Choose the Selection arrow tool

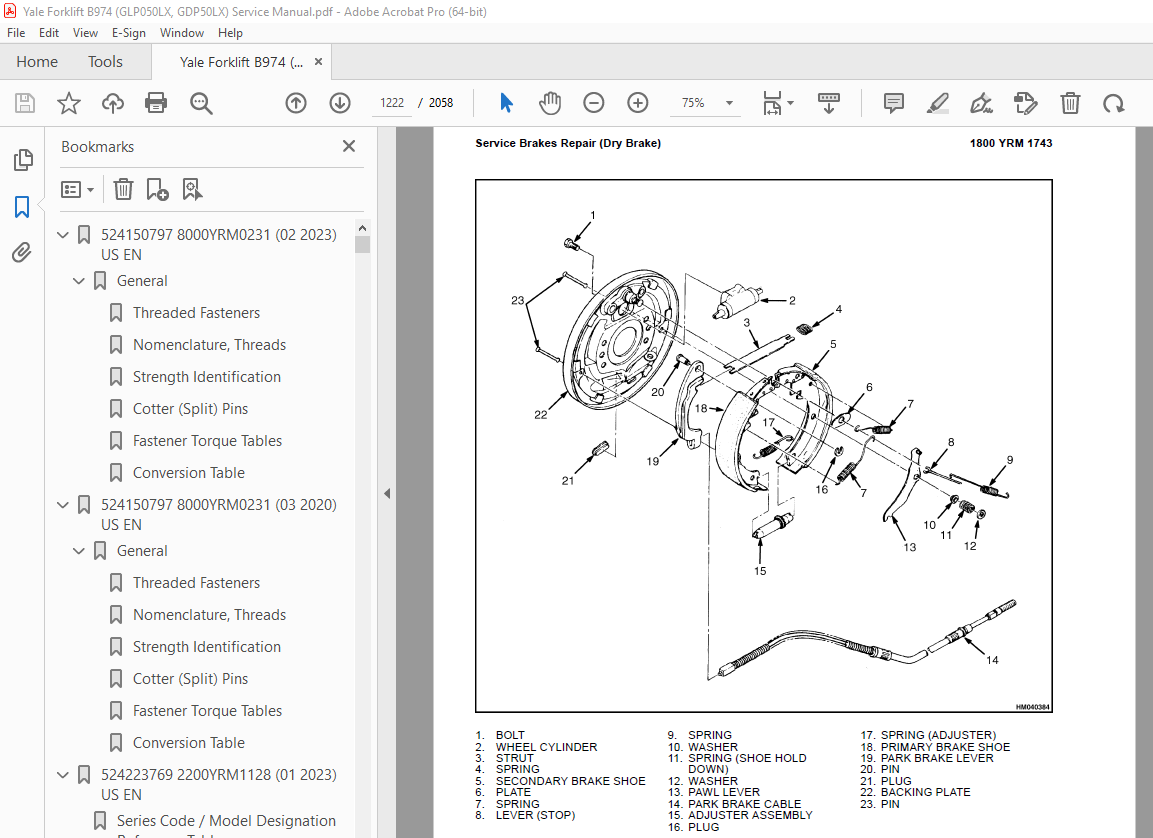click(x=506, y=103)
